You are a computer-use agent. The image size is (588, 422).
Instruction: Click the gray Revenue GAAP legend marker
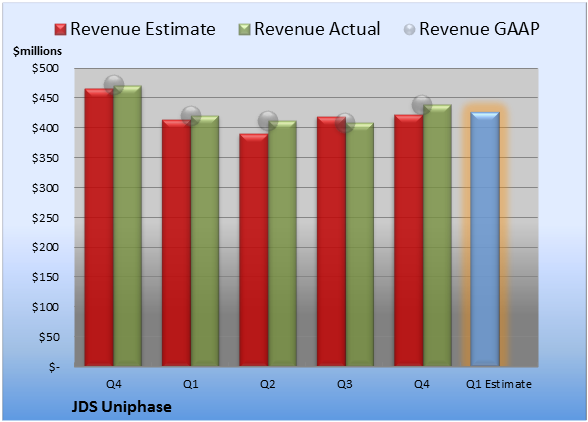409,30
